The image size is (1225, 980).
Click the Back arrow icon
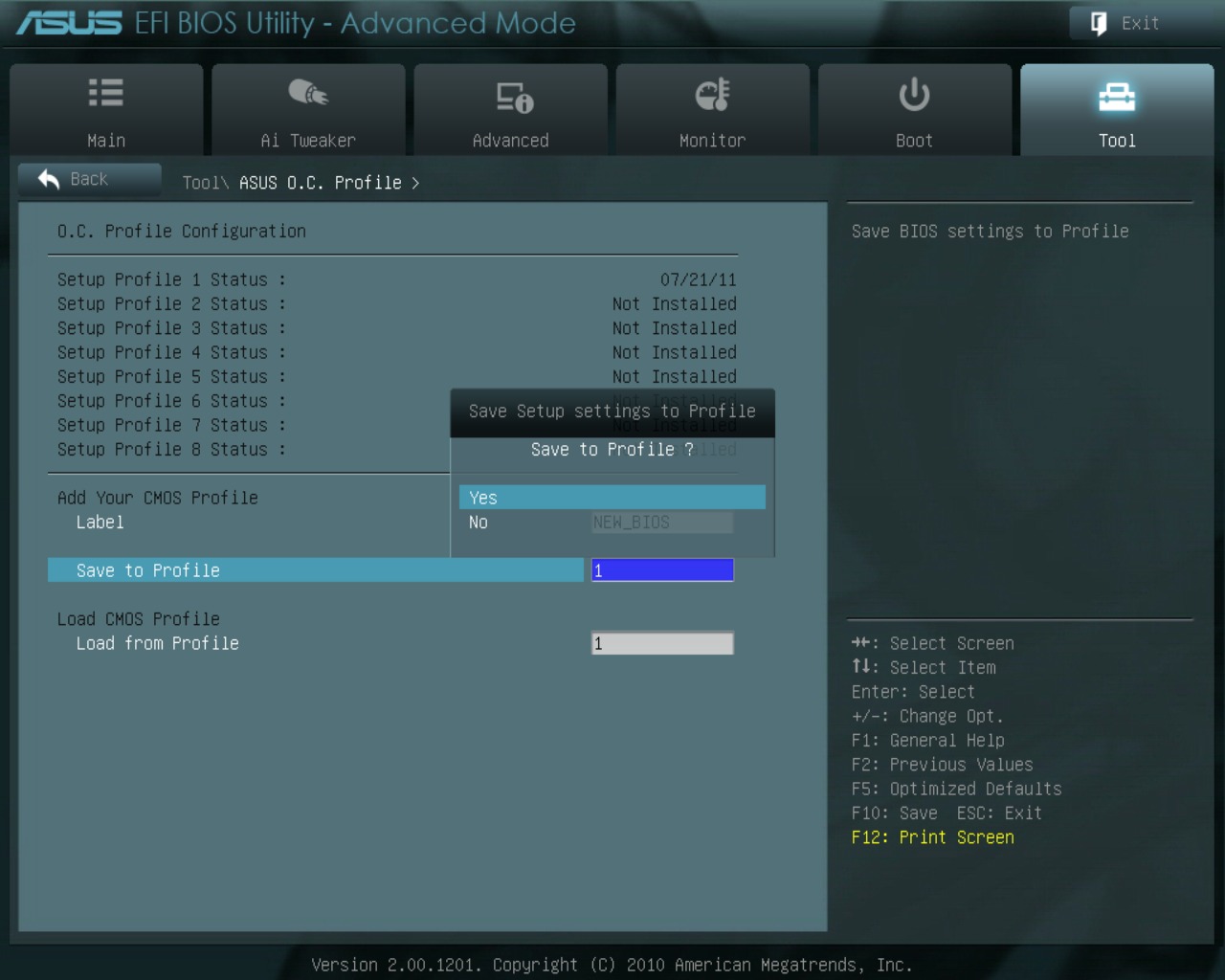49,179
